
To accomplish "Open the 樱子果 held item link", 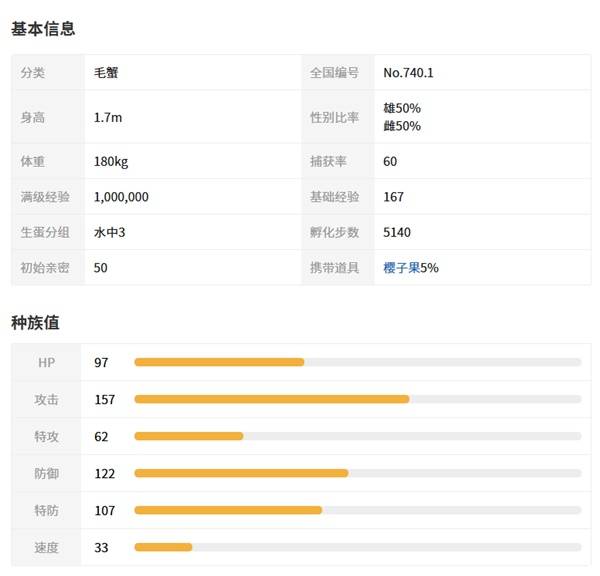I will (x=401, y=268).
